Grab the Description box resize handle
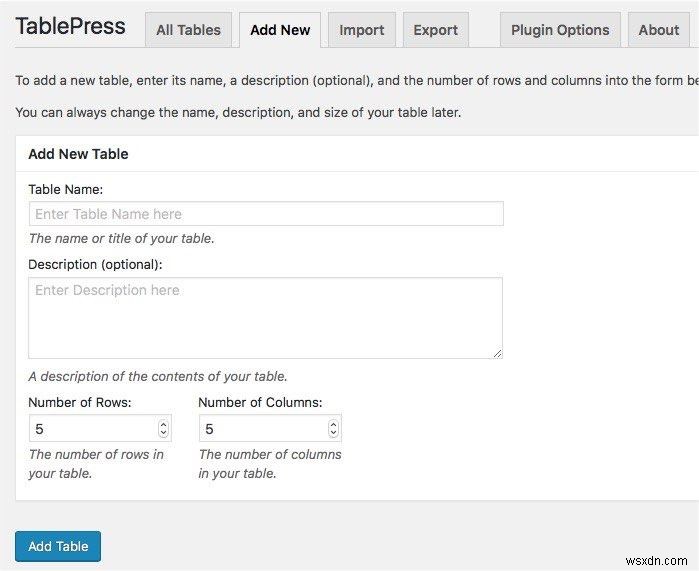This screenshot has height=571, width=699. (498, 353)
